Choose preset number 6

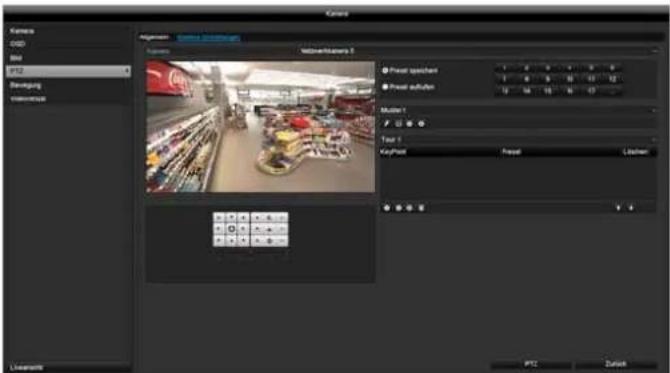[x=613, y=68]
